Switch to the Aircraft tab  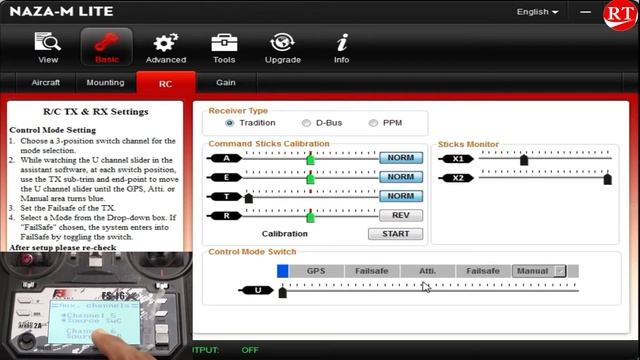tap(46, 82)
